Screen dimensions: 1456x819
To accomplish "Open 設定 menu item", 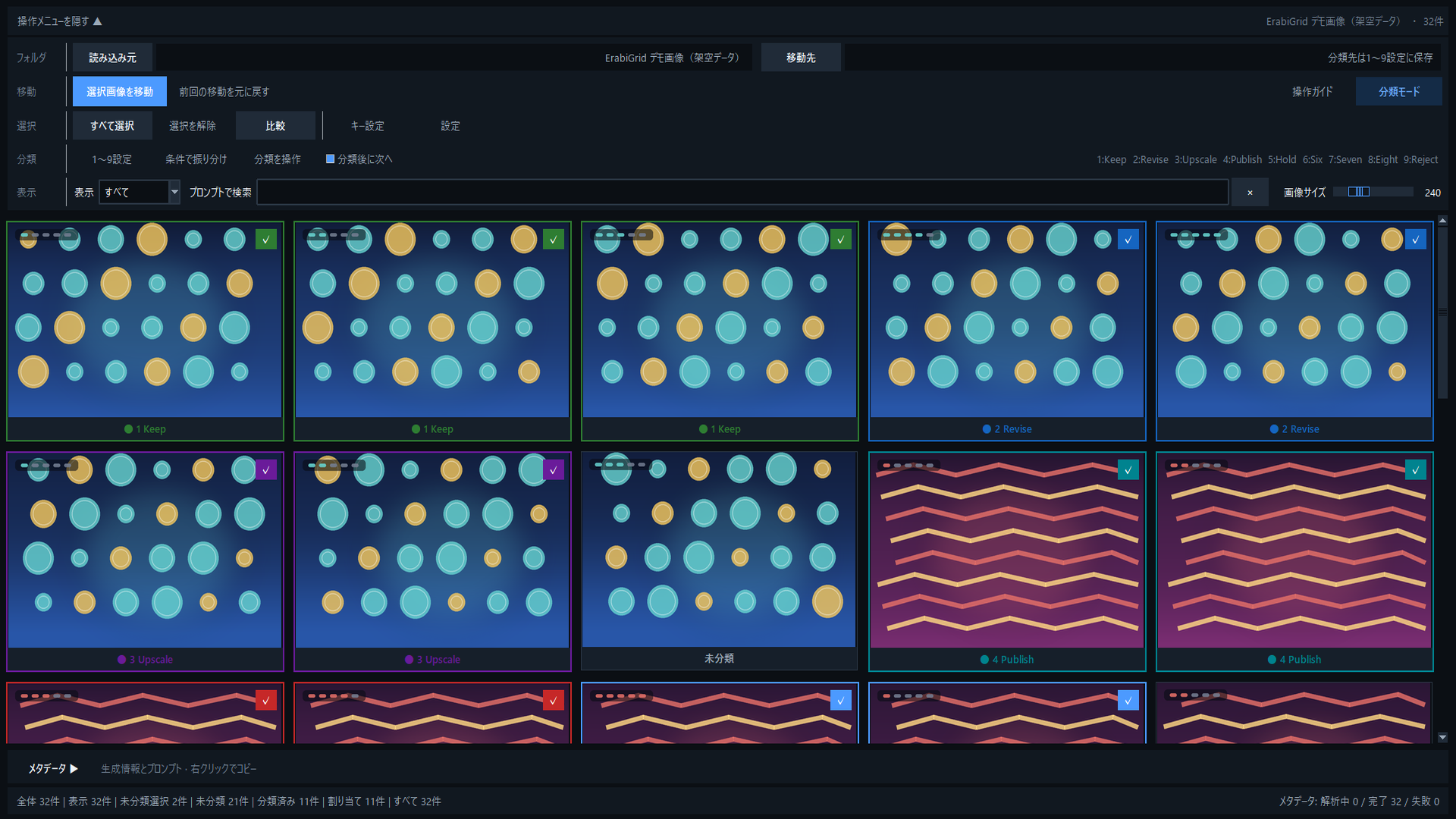I will point(450,126).
